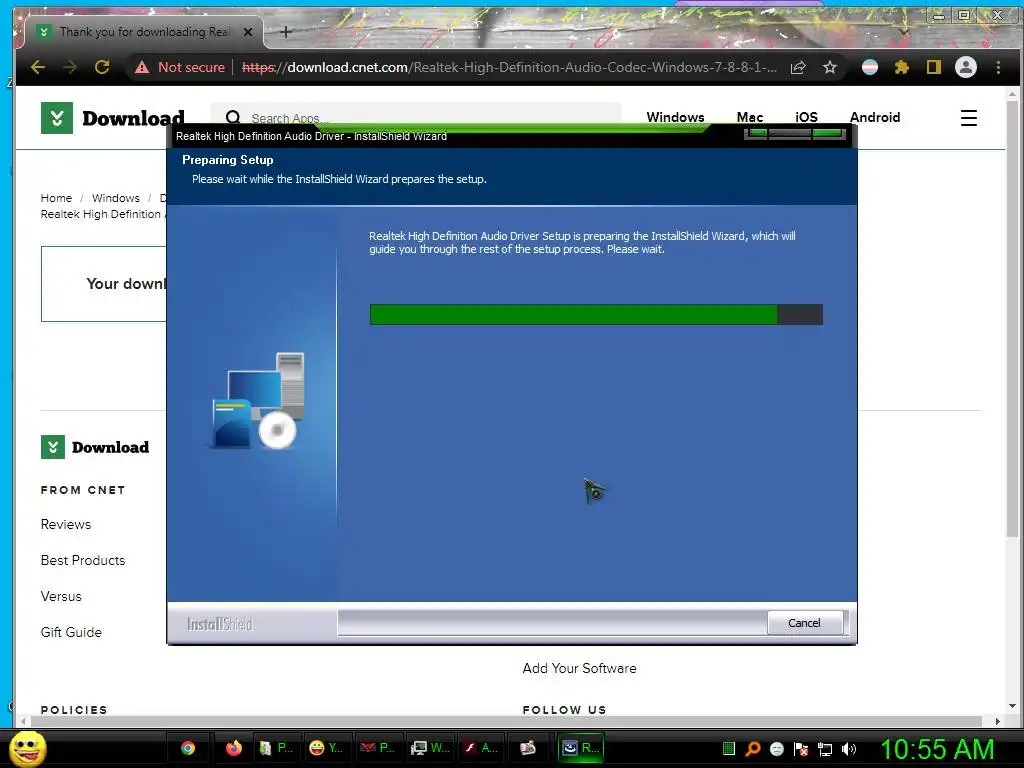
Task: Click the Chrome forward arrow
Action: point(70,67)
